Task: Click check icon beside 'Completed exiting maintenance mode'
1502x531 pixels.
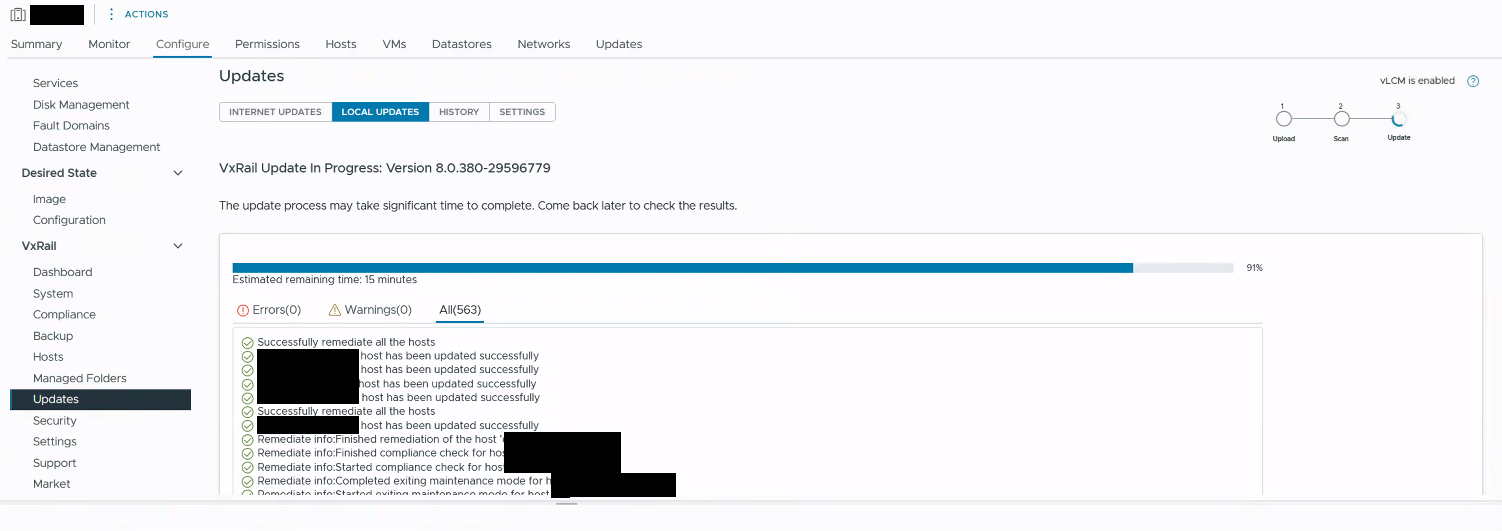Action: [248, 482]
